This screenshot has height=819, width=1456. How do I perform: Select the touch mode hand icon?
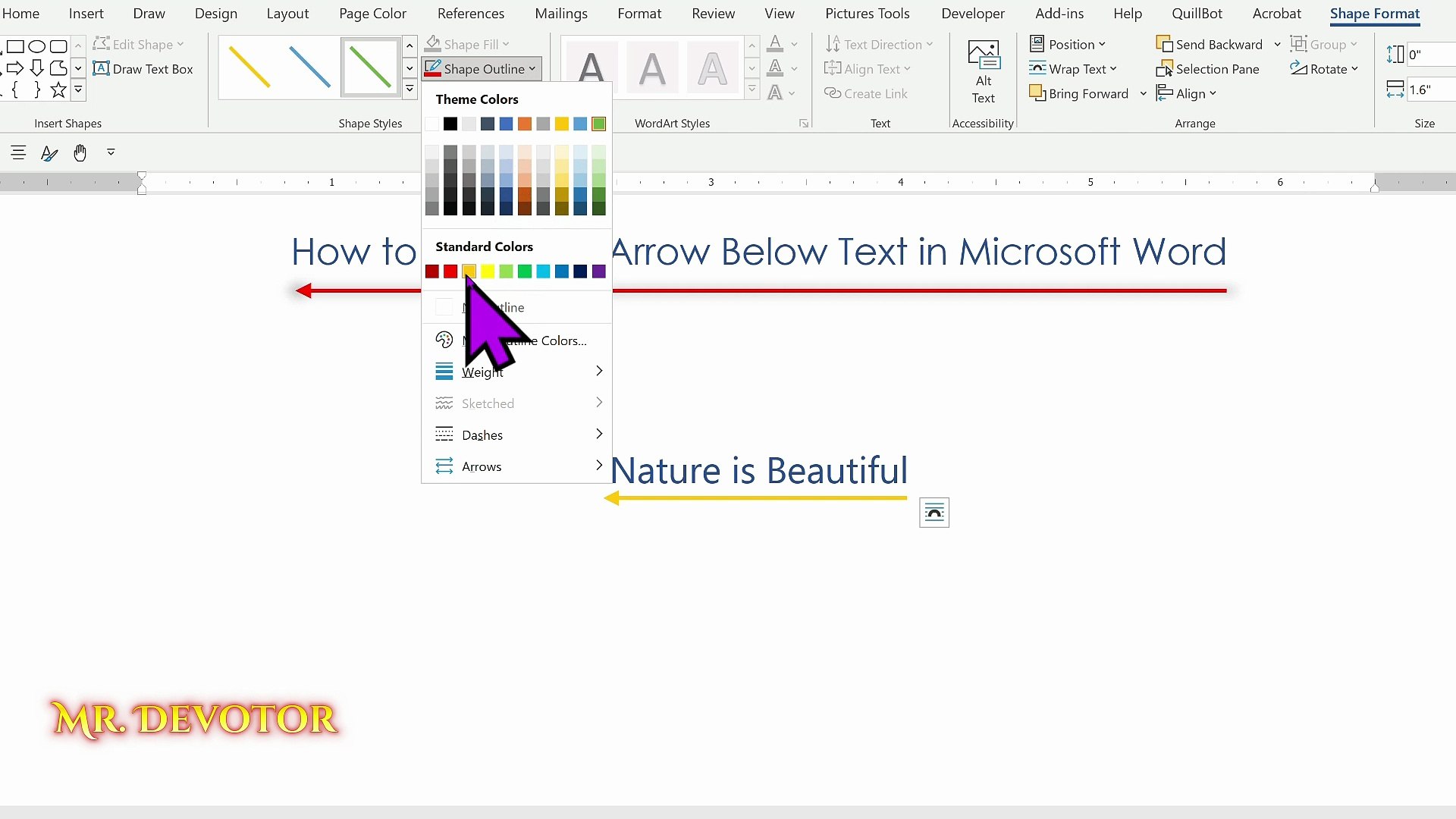coord(80,153)
